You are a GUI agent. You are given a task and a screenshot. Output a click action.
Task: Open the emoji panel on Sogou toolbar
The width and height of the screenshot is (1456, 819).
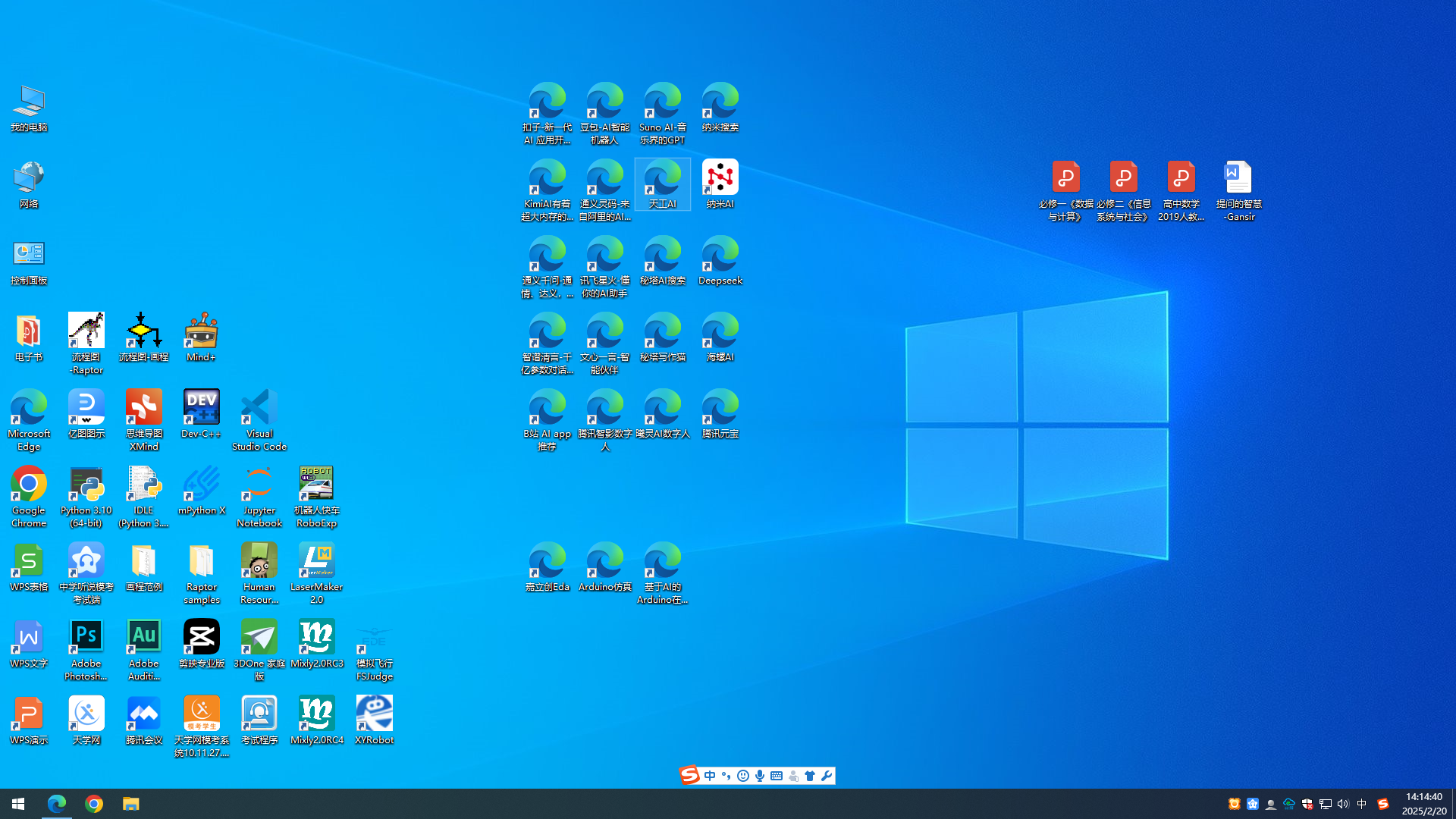tap(743, 776)
